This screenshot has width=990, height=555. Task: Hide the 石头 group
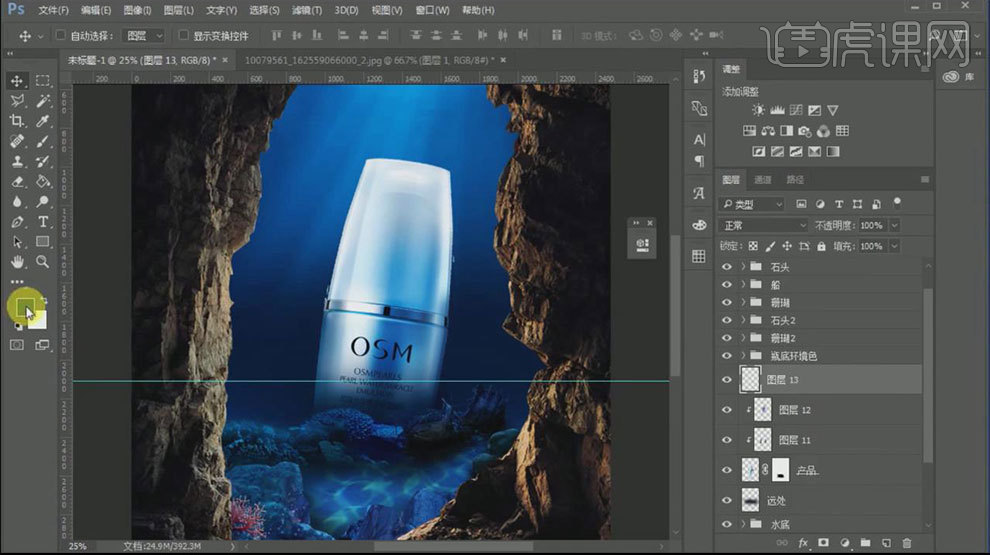[727, 267]
